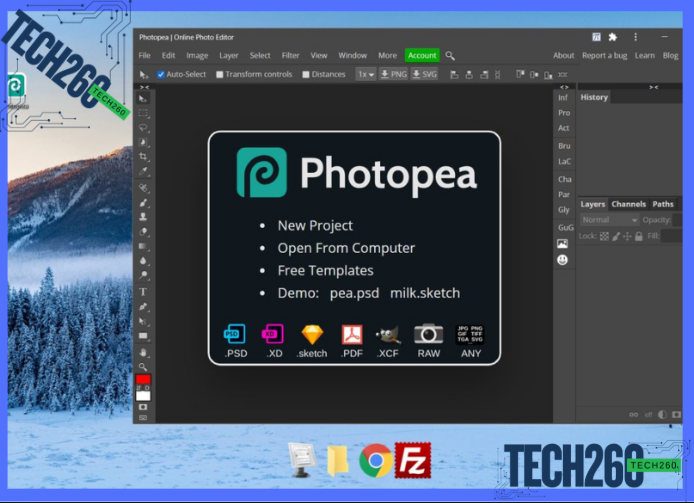Click the .PDF file icon
Viewport: 694px width, 503px height.
351,334
